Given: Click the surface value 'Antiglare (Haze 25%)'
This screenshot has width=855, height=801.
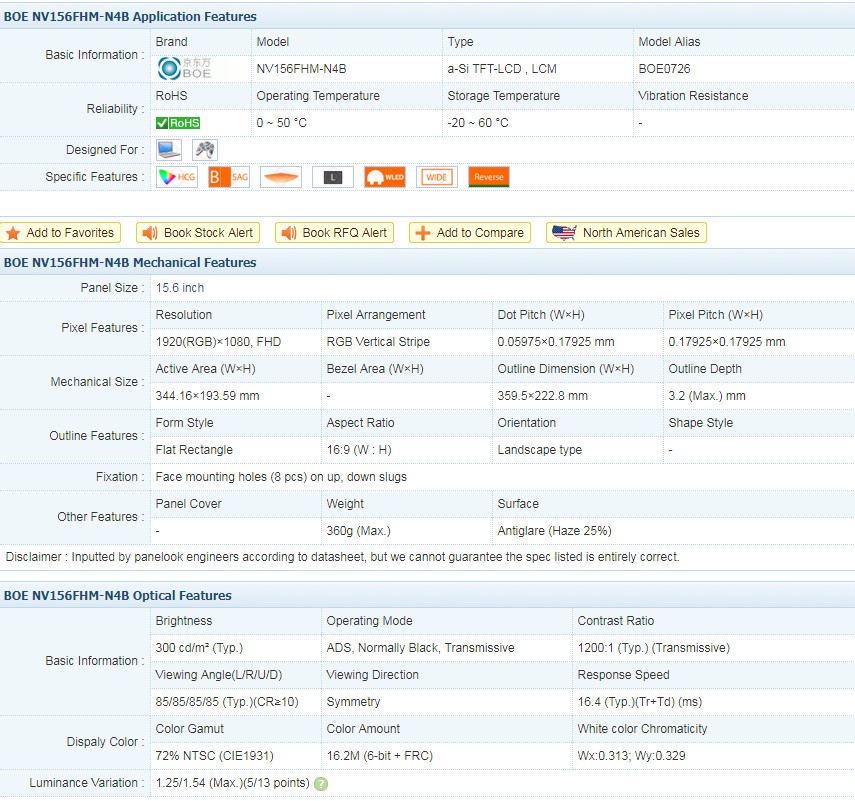Looking at the screenshot, I should click(555, 531).
